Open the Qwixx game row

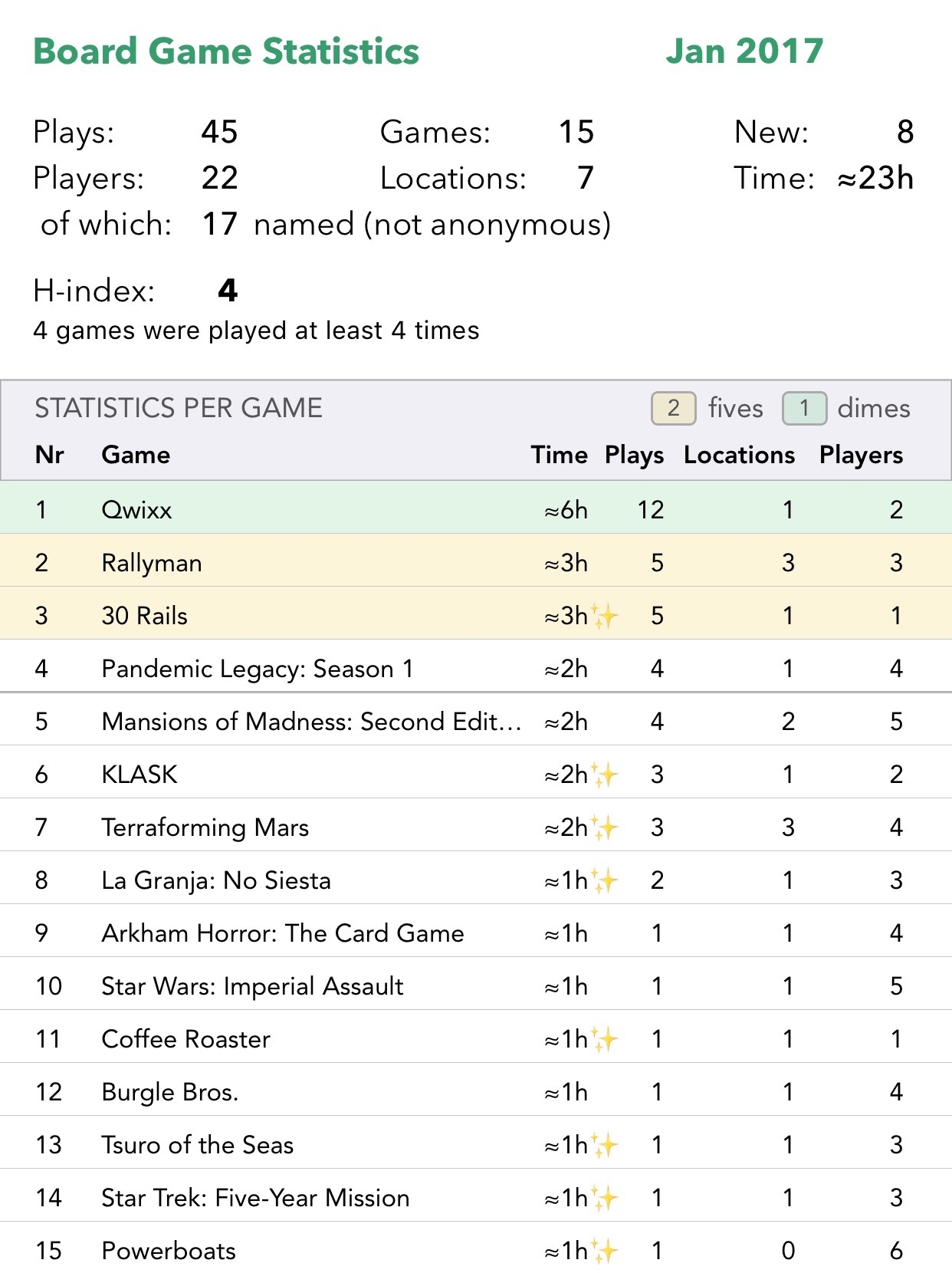(x=136, y=510)
